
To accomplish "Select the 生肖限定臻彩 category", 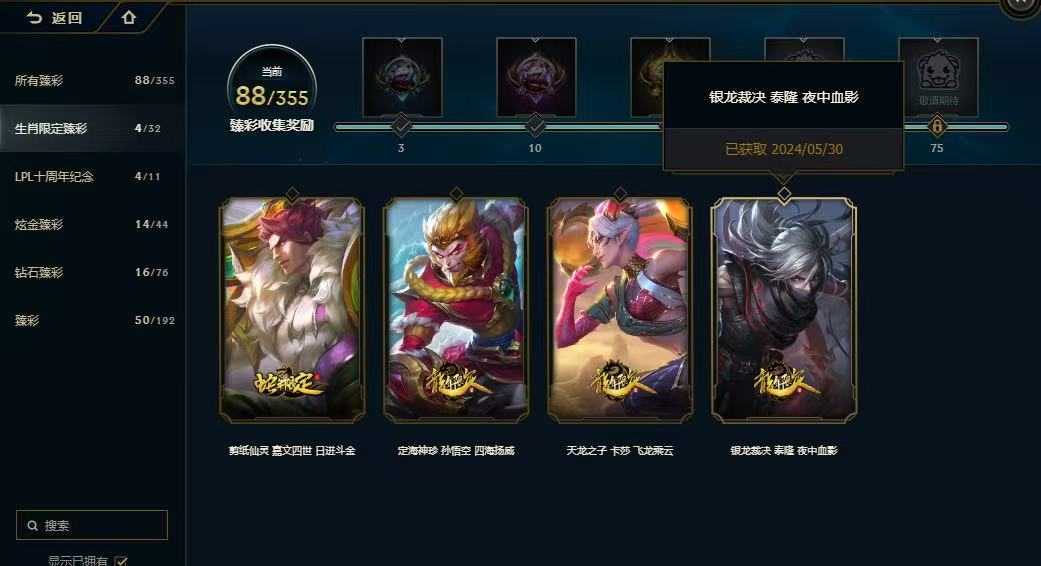I will 93,128.
